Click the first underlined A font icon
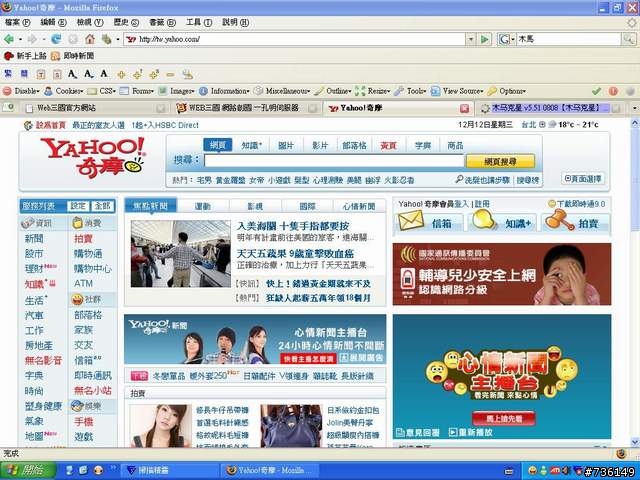Viewport: 640px width, 480px height. (x=72, y=74)
